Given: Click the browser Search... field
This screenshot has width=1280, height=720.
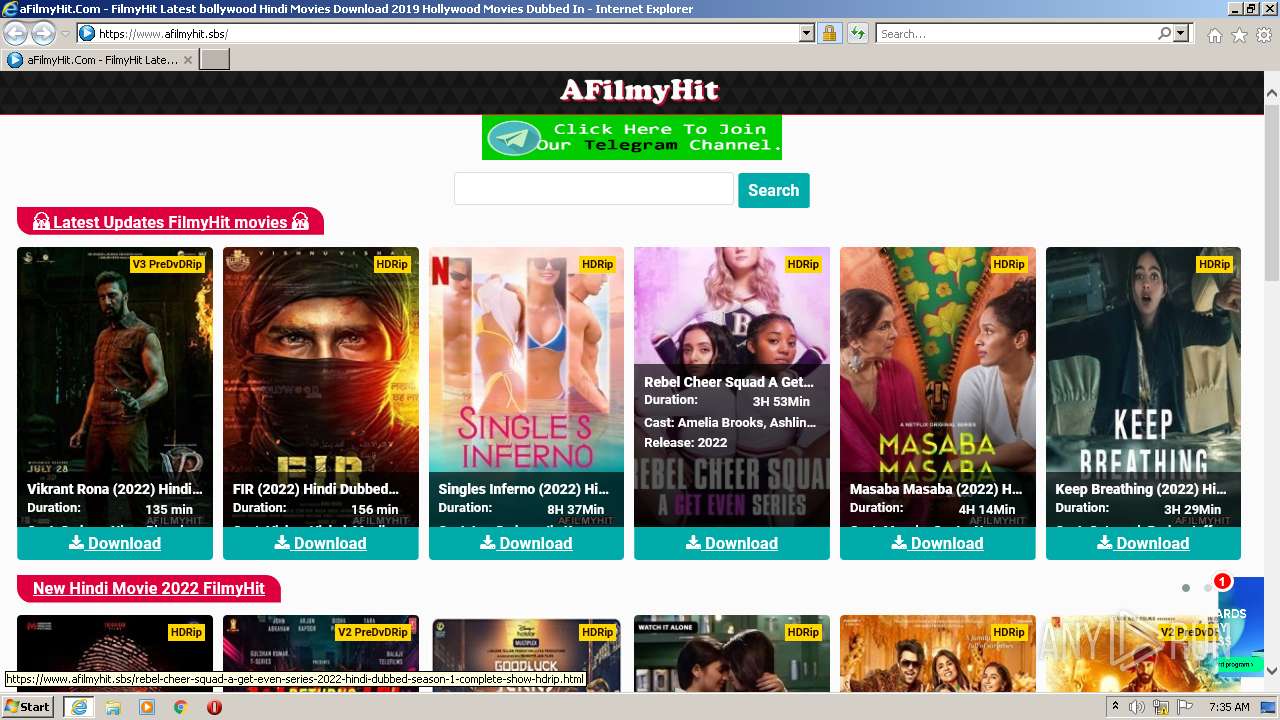Looking at the screenshot, I should (x=1017, y=33).
